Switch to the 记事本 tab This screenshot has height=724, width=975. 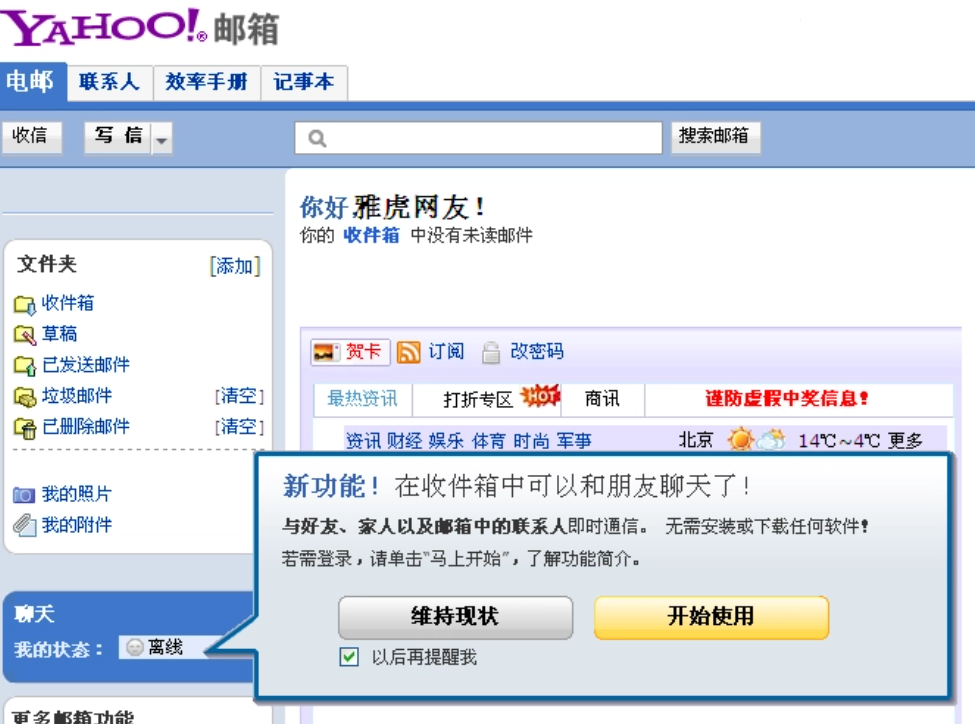point(304,82)
